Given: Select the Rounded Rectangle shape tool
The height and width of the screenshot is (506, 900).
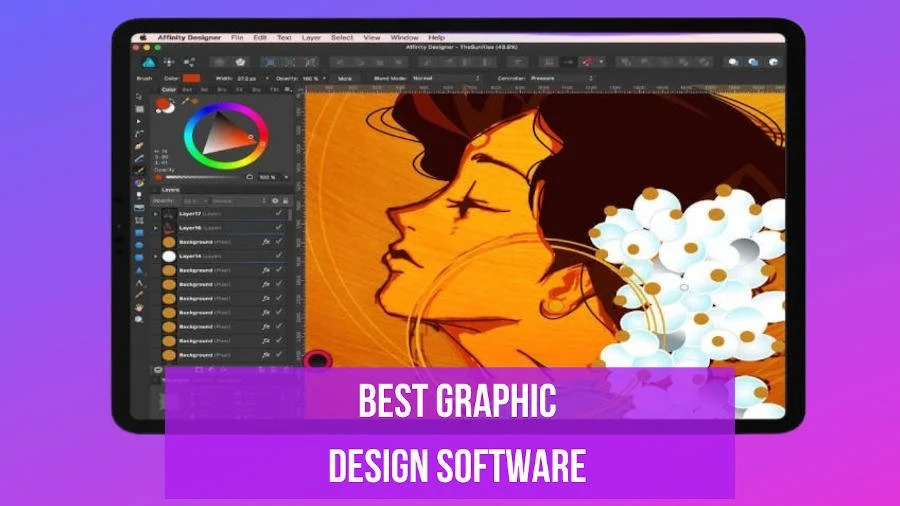Looking at the screenshot, I should 139,258.
